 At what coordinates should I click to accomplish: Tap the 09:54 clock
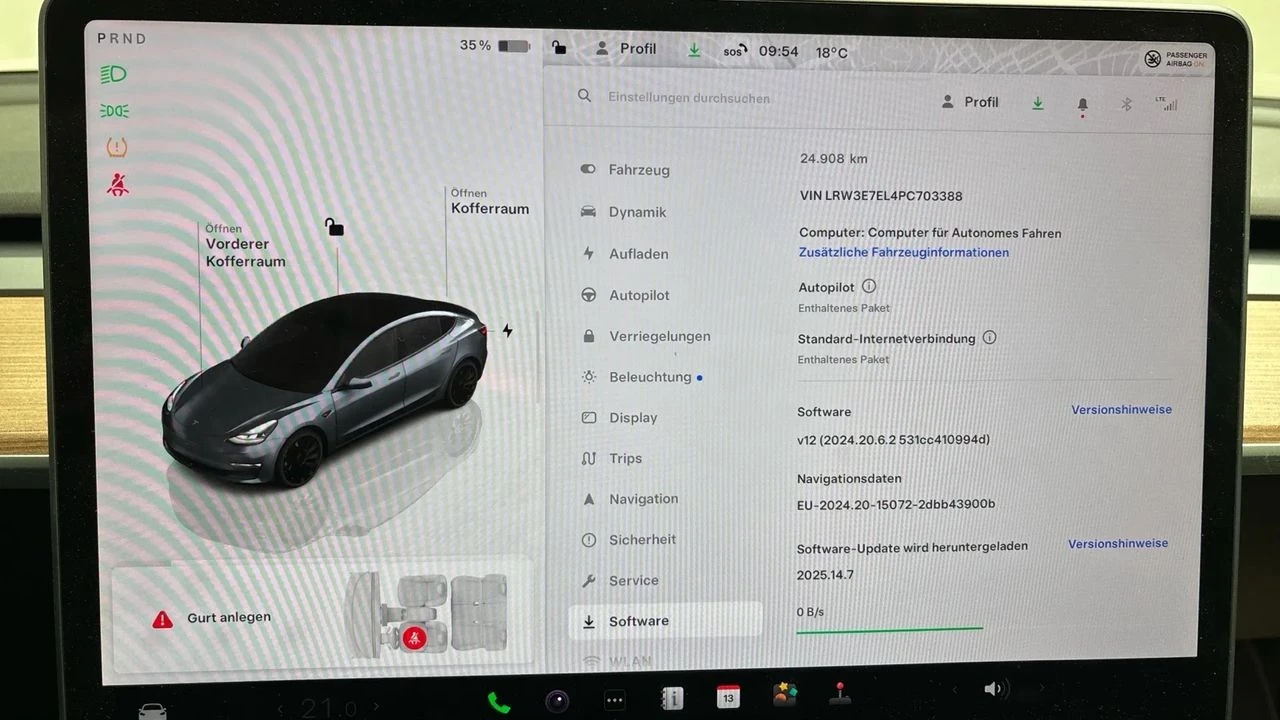pos(778,51)
